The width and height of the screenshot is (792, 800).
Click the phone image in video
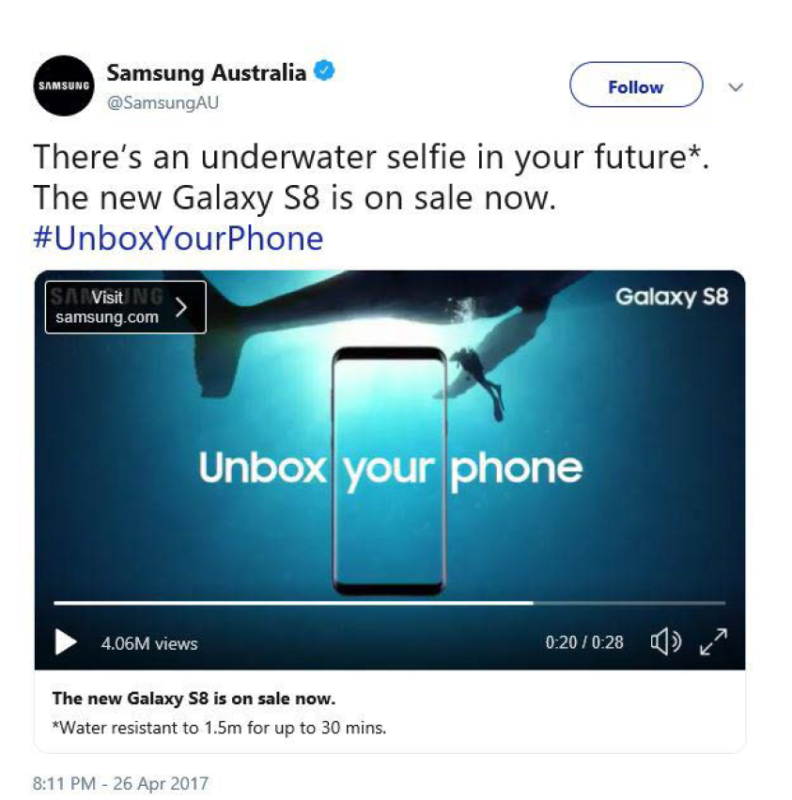389,471
